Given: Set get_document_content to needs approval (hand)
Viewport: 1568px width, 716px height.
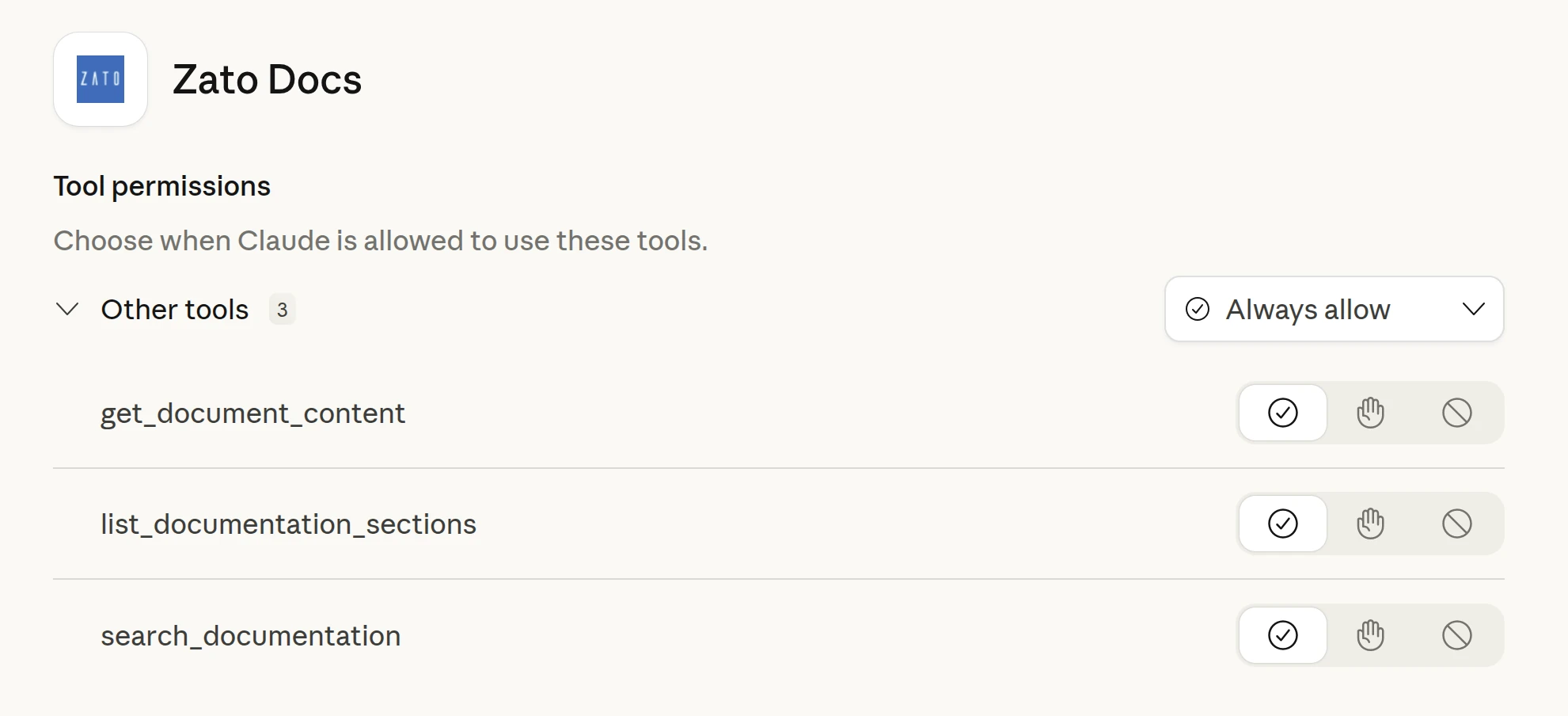Looking at the screenshot, I should (1370, 413).
